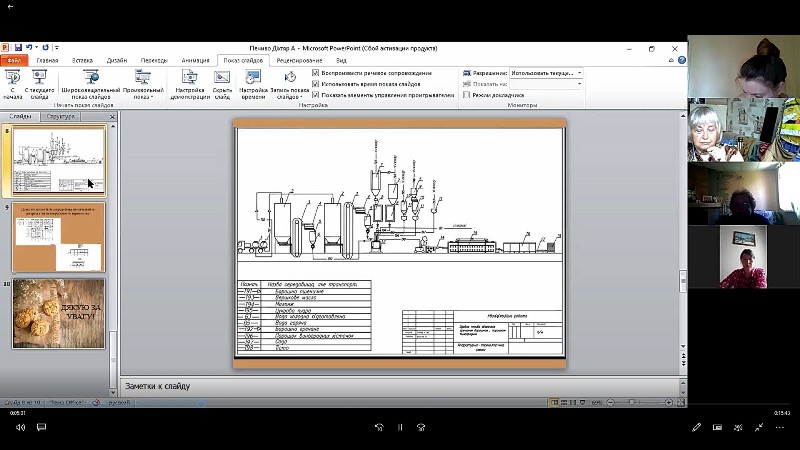Image resolution: width=800 pixels, height=450 pixels.
Task: Pause the video recording playback
Action: (399, 427)
